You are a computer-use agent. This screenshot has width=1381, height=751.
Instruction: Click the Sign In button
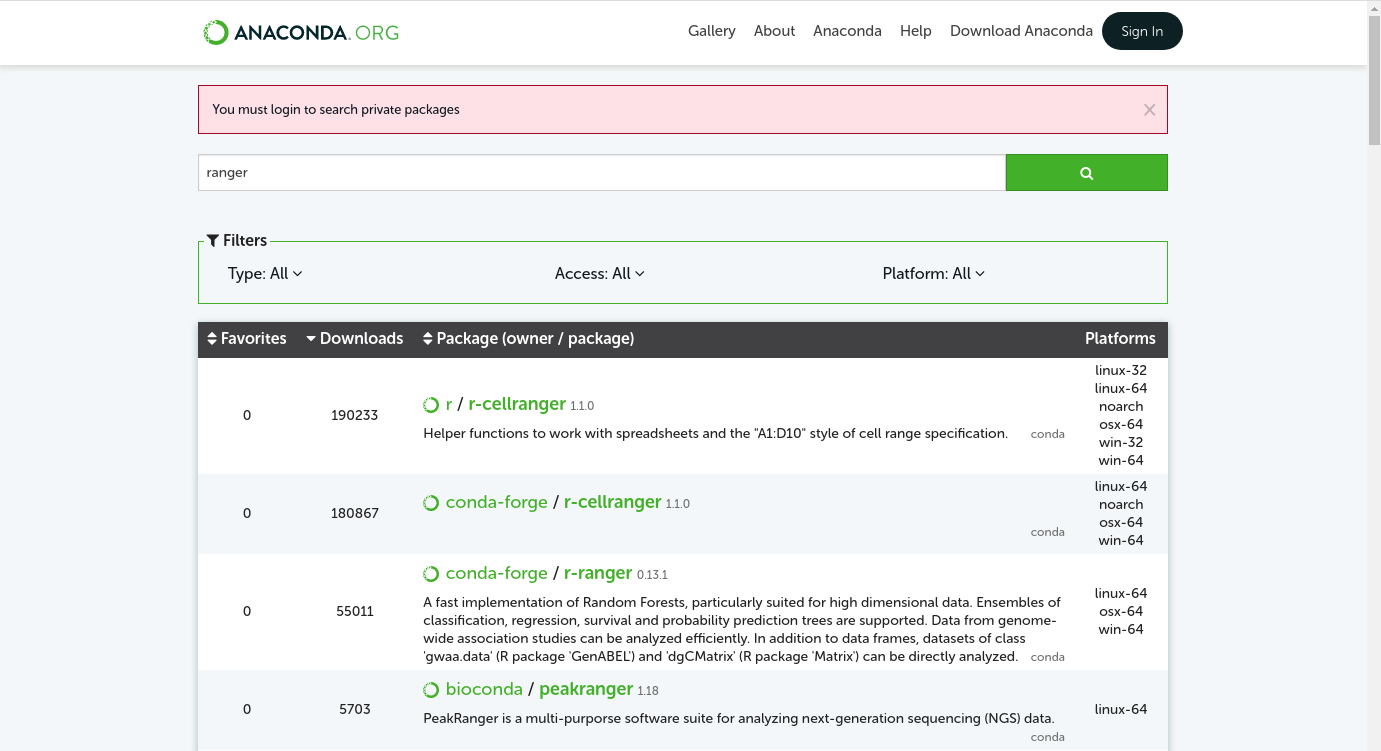pos(1142,31)
